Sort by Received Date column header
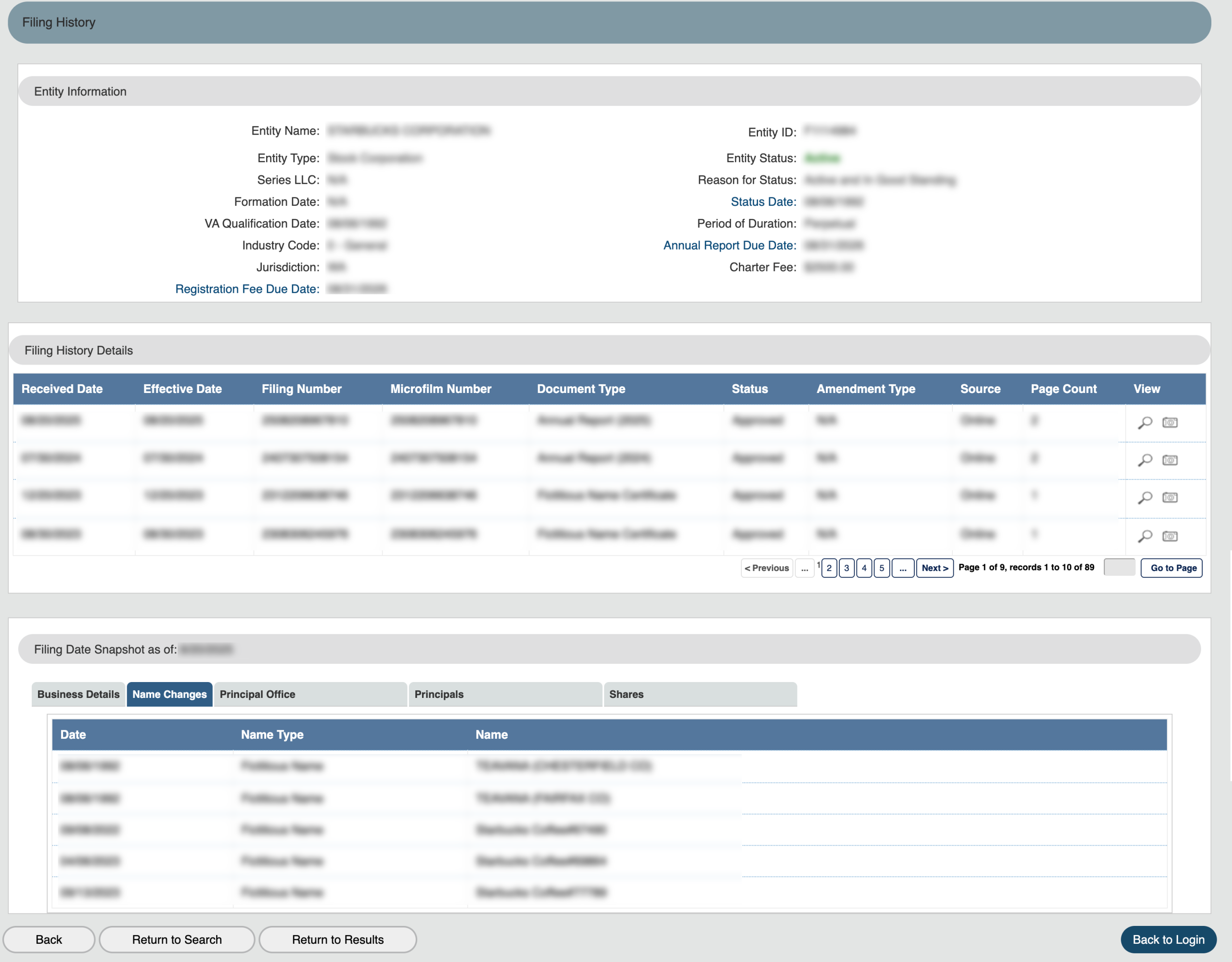 click(x=62, y=389)
